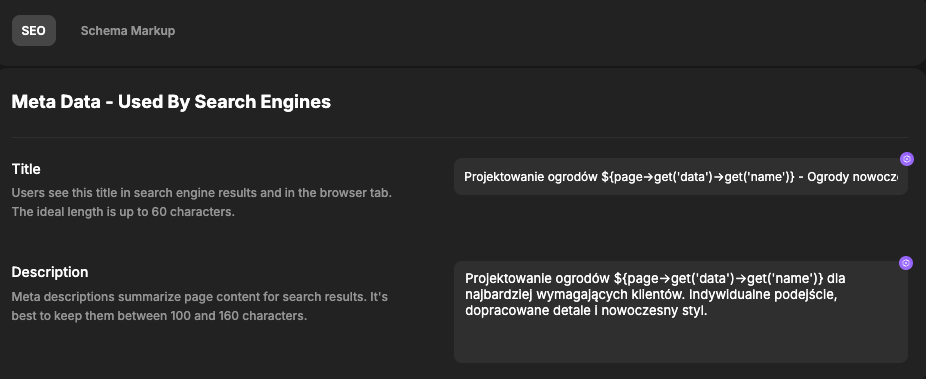Place cursor on 'Projektowanie' in the Title input

click(498, 177)
